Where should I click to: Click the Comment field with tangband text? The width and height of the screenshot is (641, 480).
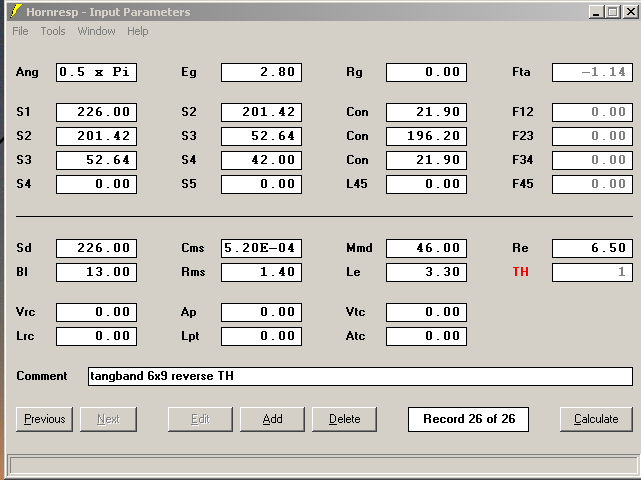pyautogui.click(x=360, y=376)
